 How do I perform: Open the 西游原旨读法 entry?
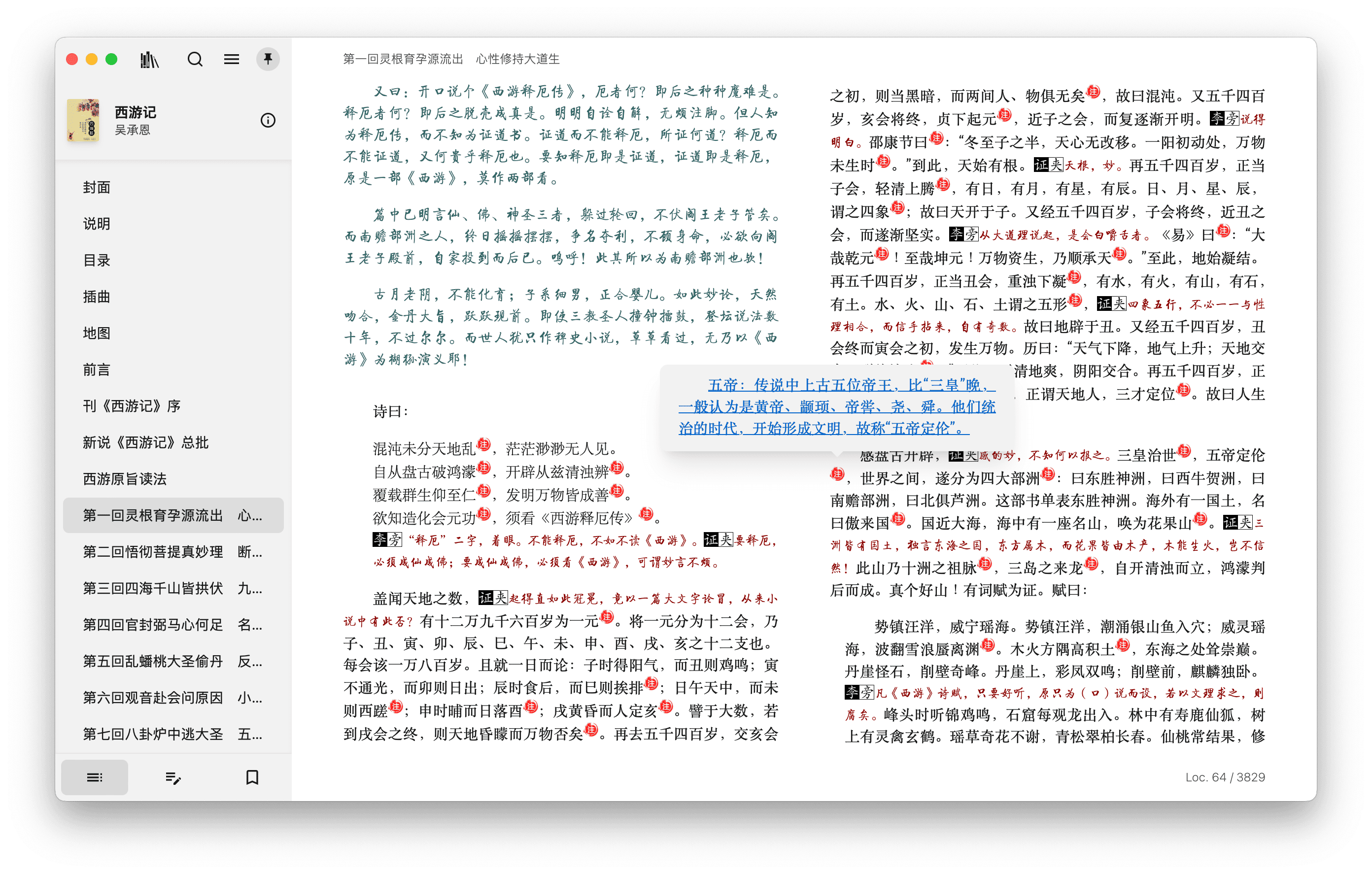coord(125,479)
